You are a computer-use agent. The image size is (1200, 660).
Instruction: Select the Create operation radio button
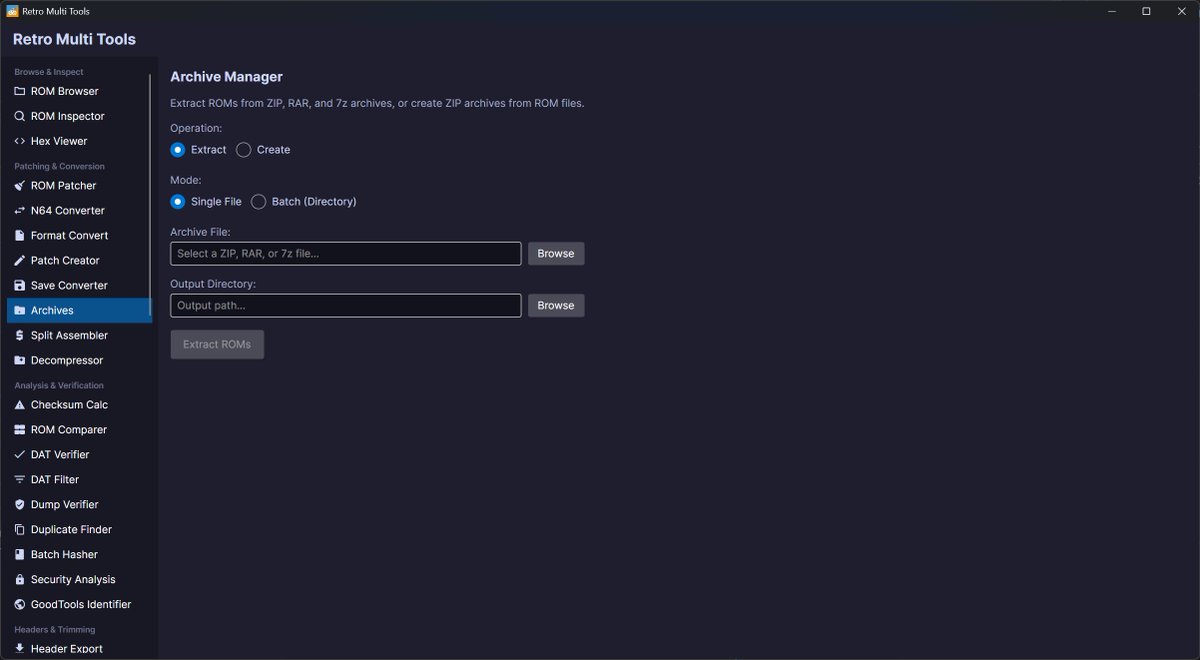(x=244, y=149)
